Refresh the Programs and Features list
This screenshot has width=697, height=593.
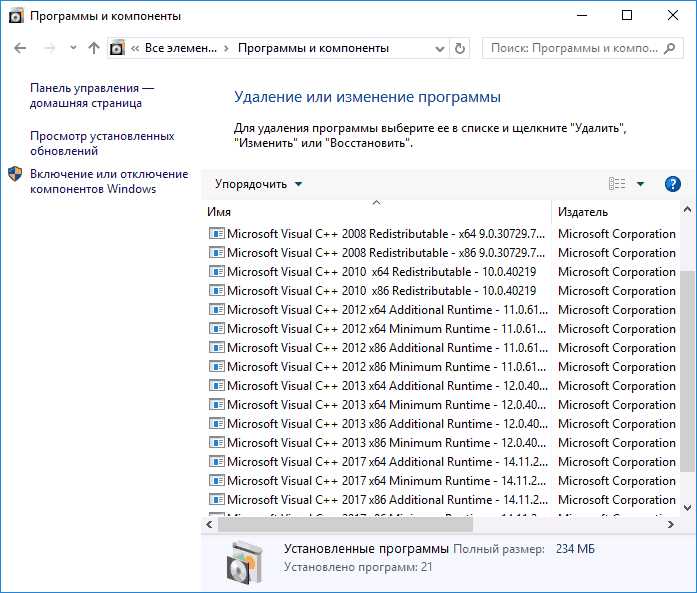point(460,48)
